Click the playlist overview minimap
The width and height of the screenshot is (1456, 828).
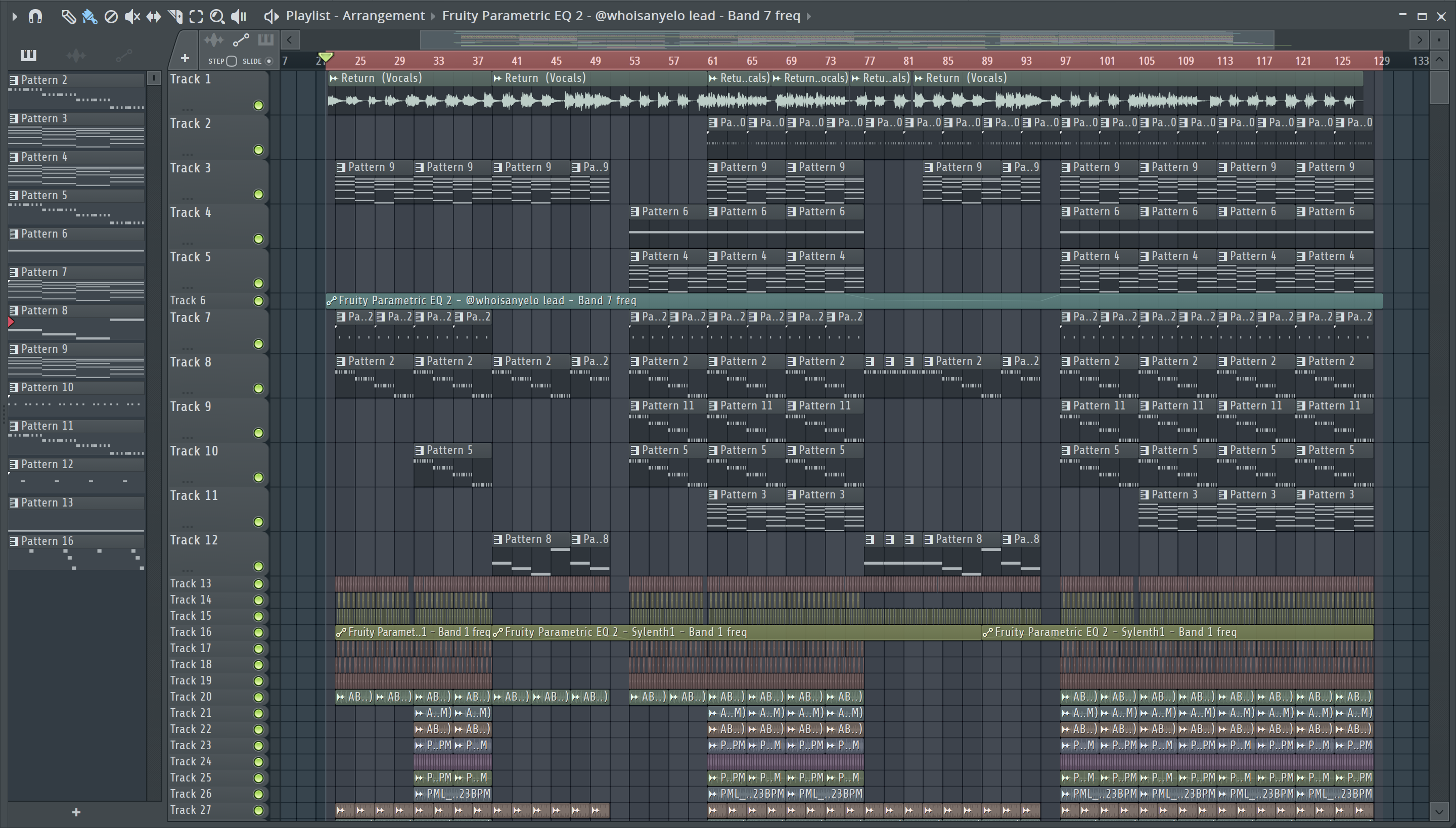coord(846,40)
